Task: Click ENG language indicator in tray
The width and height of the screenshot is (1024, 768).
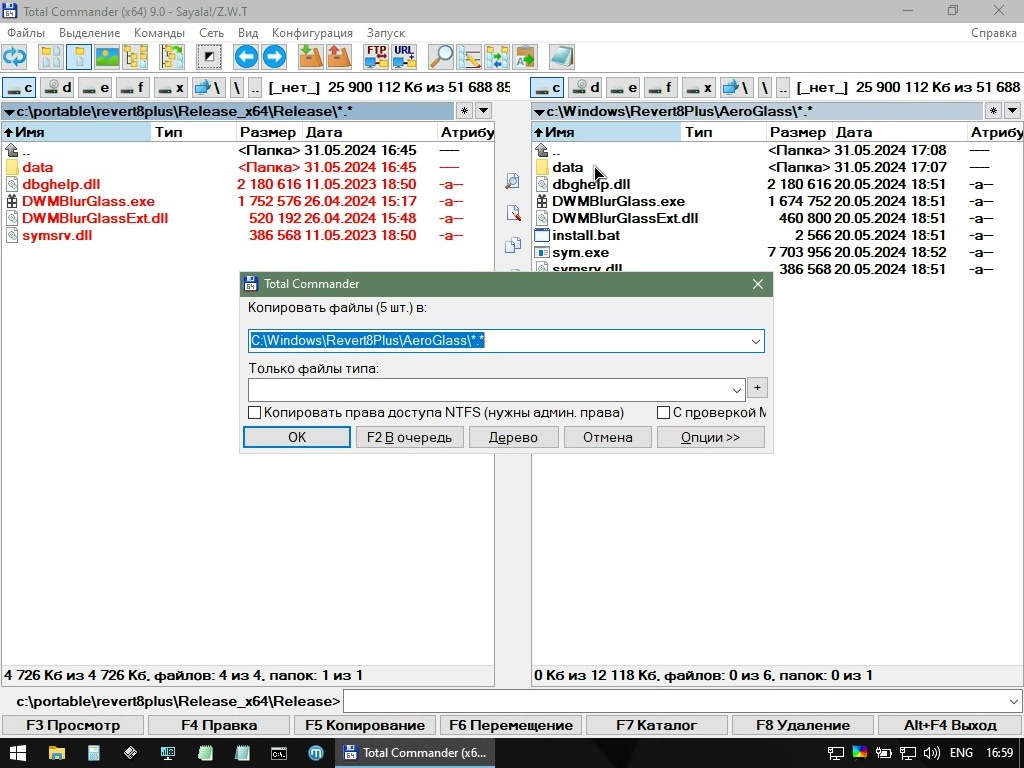Action: [961, 753]
